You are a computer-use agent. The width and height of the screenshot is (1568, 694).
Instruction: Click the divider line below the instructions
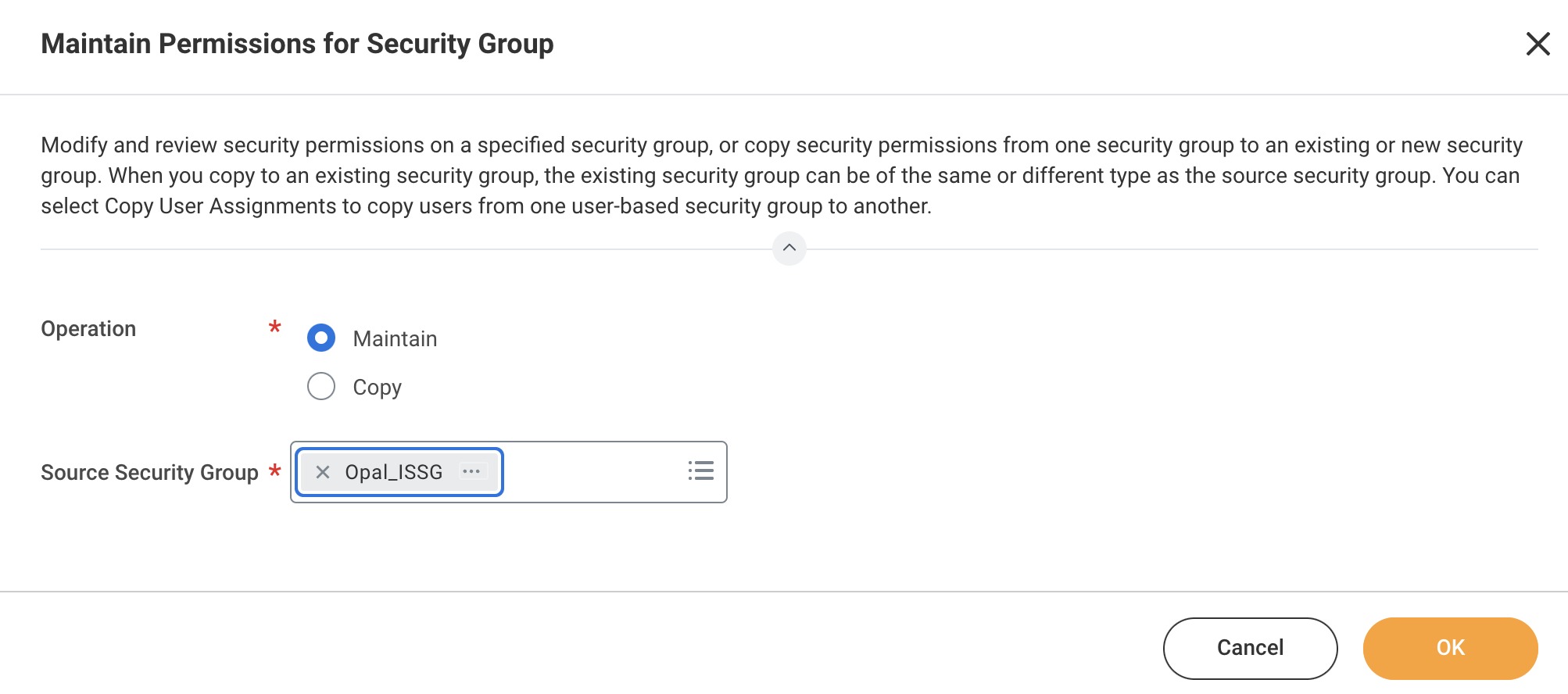coord(391,249)
